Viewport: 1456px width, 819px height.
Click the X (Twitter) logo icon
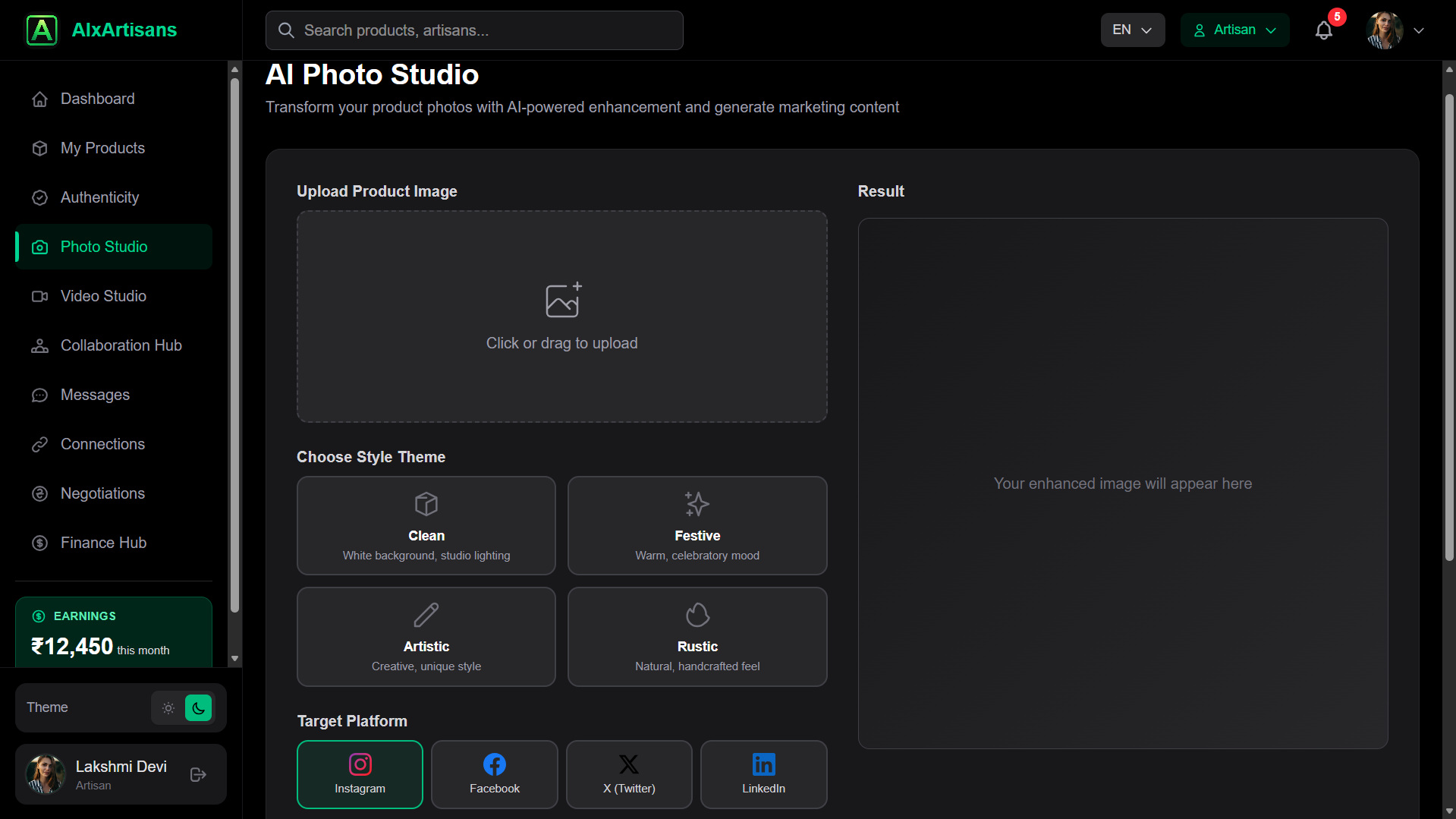[629, 764]
